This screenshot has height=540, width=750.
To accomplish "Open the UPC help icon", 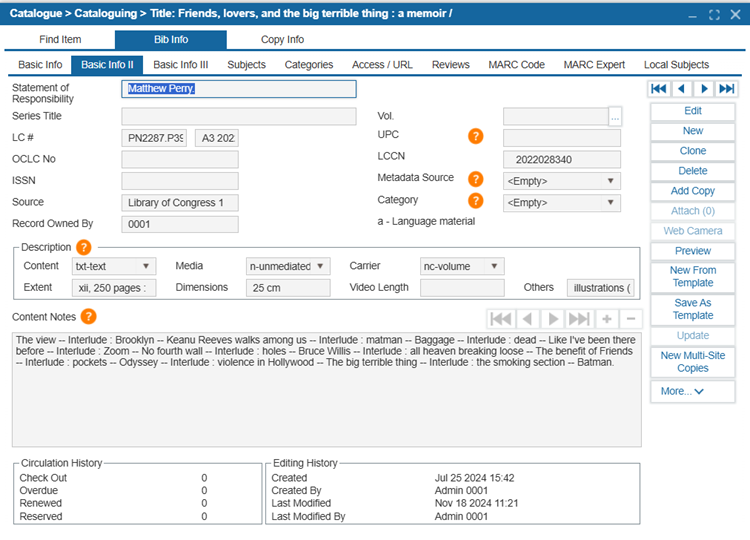I will 475,136.
